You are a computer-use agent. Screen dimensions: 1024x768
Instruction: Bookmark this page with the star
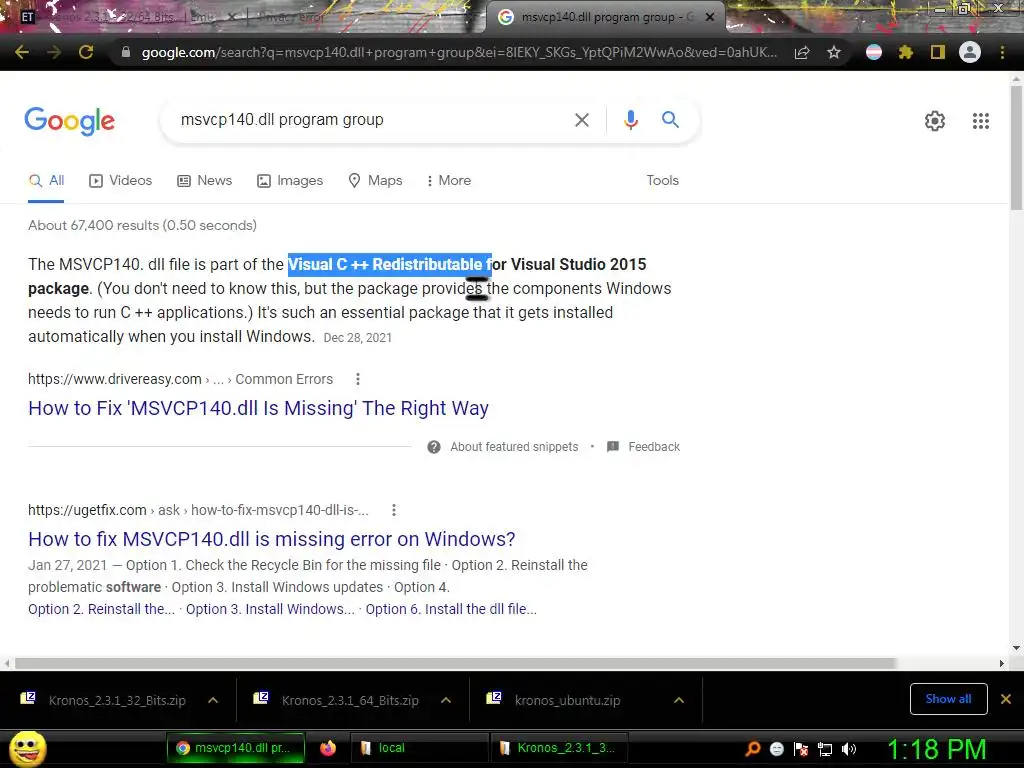tap(834, 52)
